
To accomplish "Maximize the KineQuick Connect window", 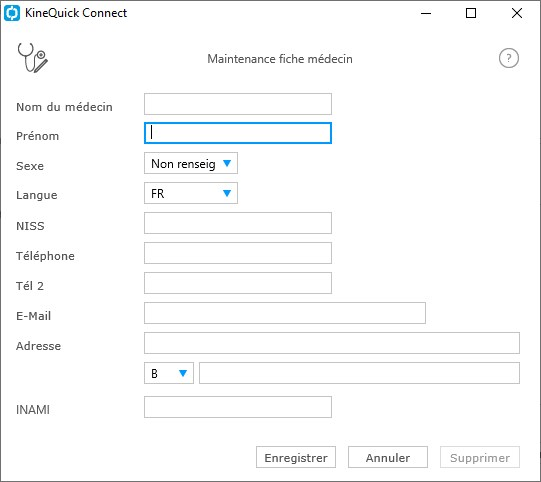I will point(471,13).
